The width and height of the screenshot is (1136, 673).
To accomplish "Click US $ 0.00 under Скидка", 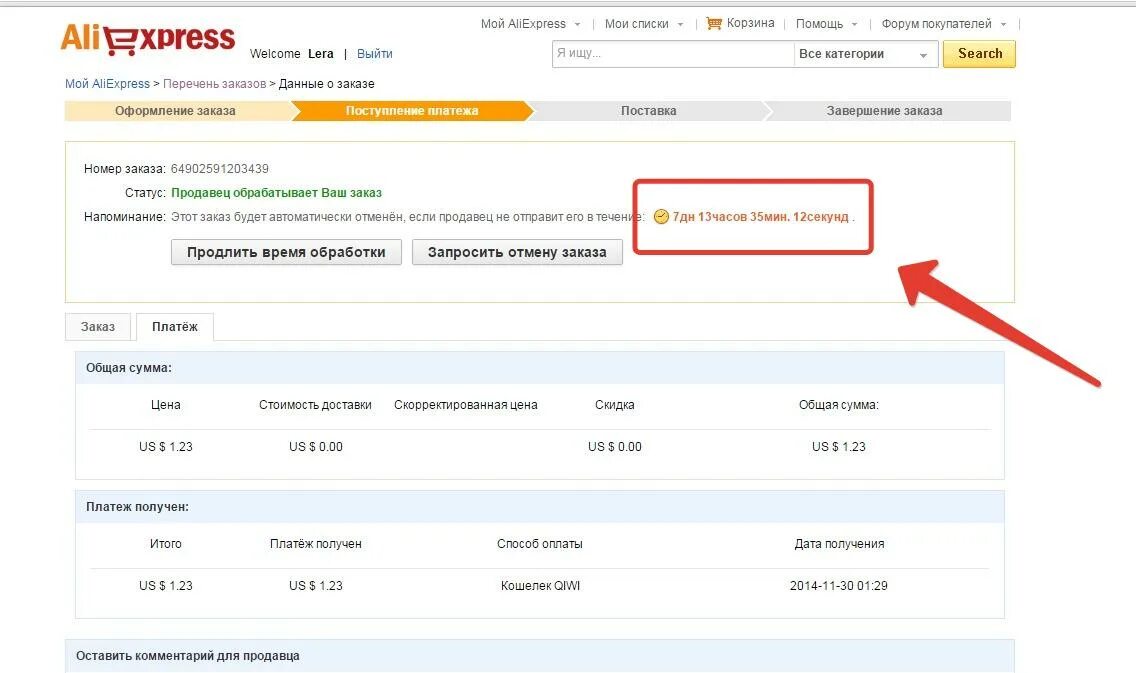I will [x=614, y=447].
